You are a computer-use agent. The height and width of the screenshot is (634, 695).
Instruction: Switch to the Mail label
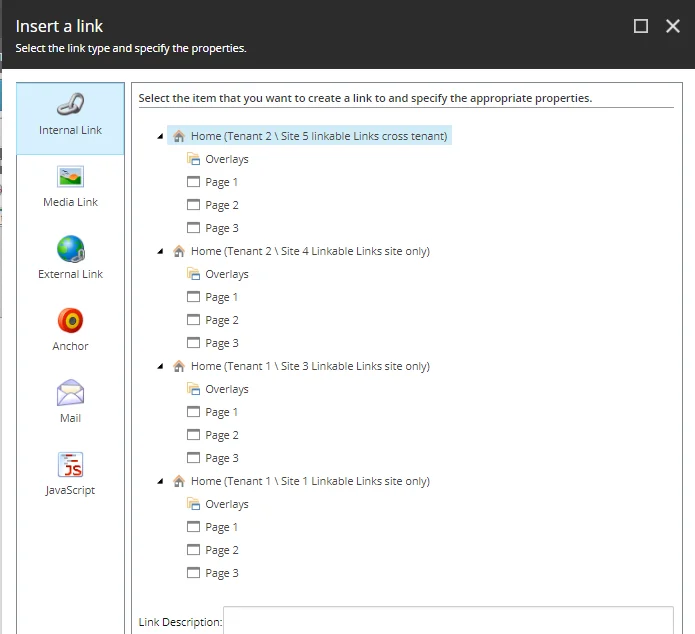(x=70, y=418)
